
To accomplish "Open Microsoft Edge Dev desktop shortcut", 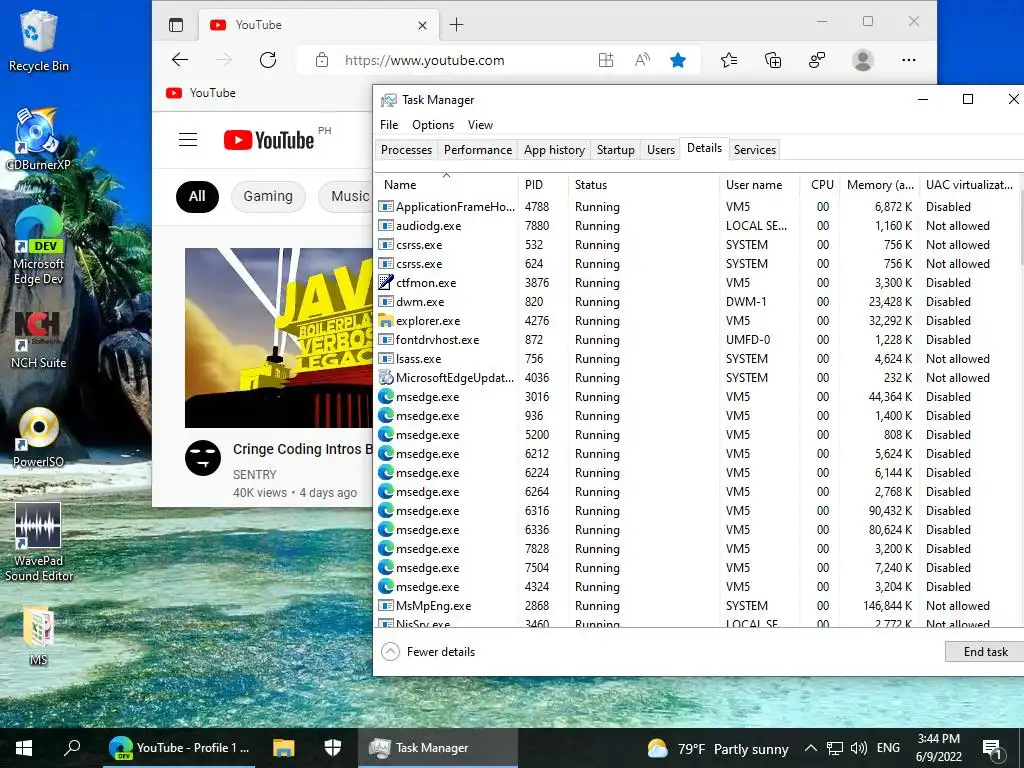I will click(x=39, y=246).
